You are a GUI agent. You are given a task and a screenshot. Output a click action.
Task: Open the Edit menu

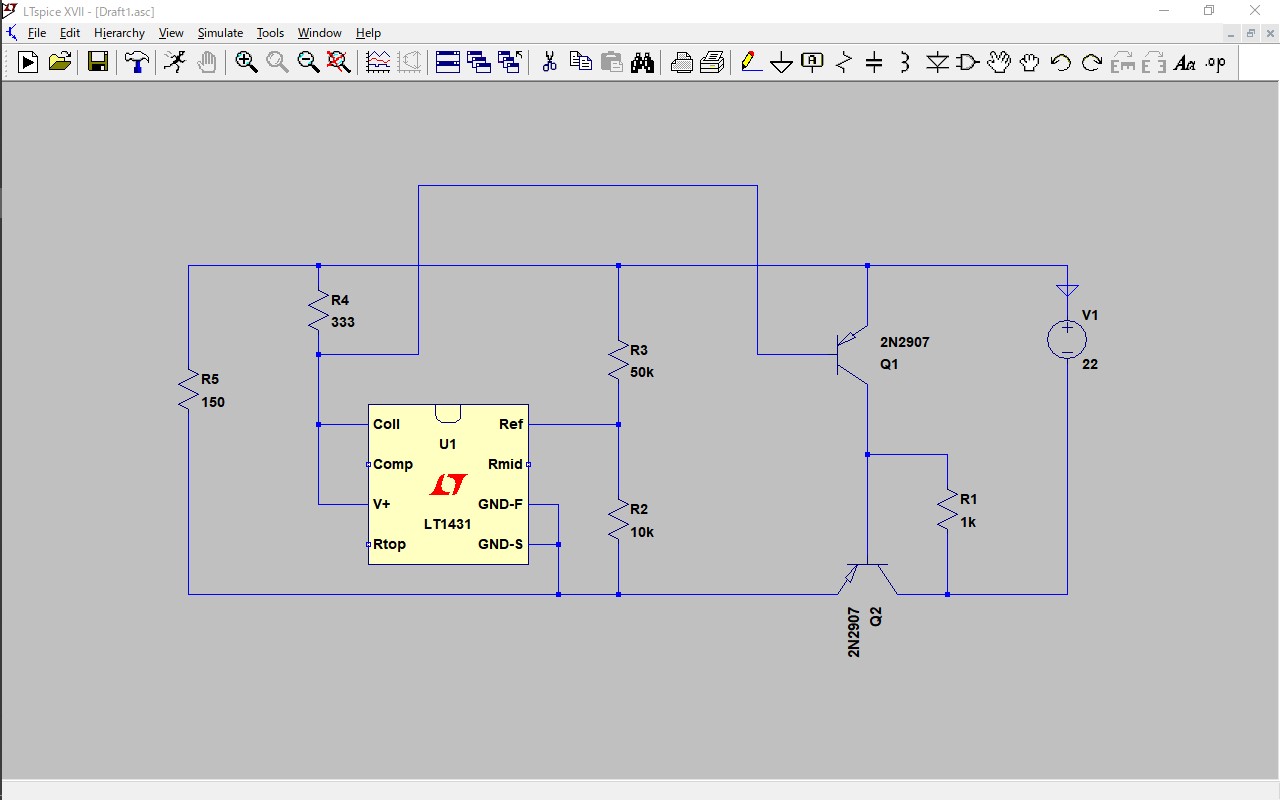point(69,33)
